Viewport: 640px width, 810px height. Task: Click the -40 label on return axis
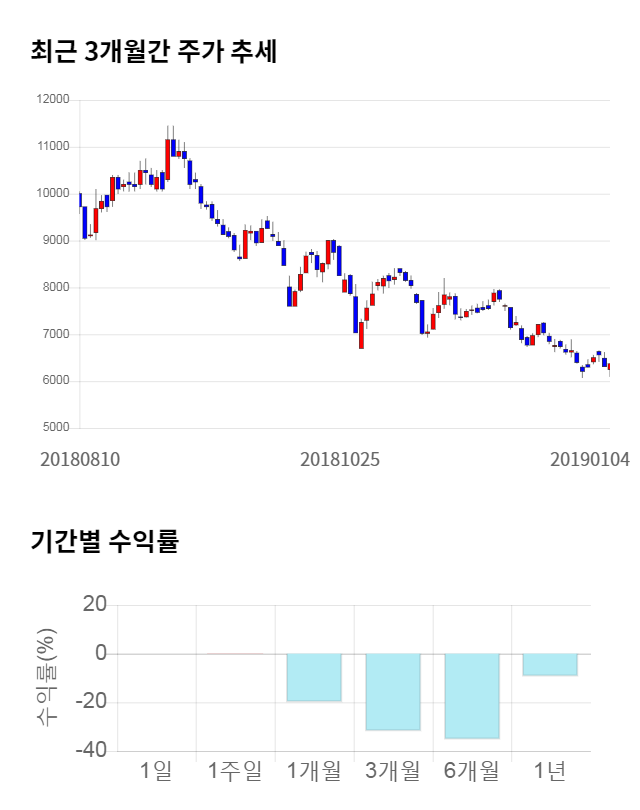click(94, 751)
